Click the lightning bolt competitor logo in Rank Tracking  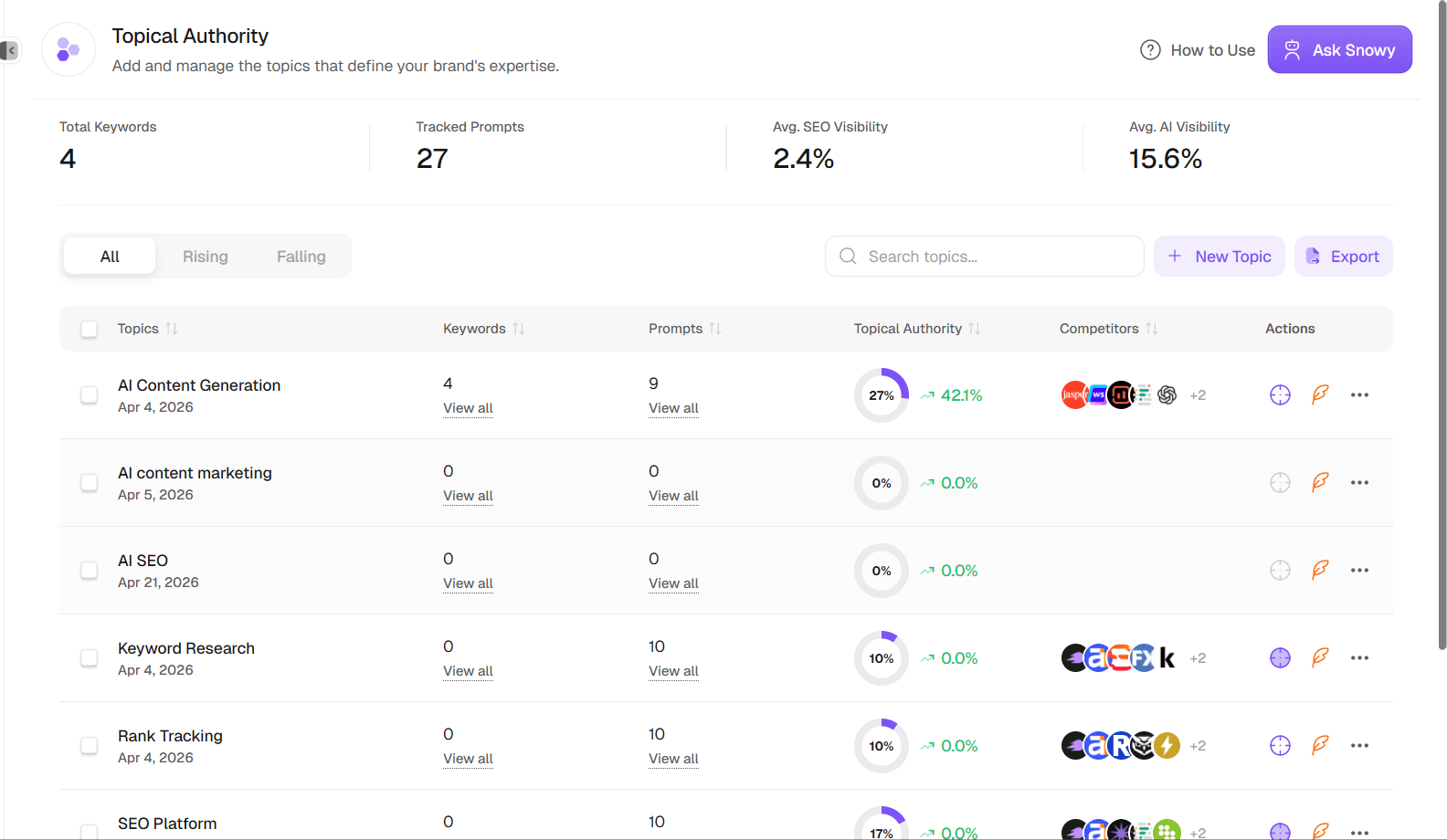tap(1167, 745)
